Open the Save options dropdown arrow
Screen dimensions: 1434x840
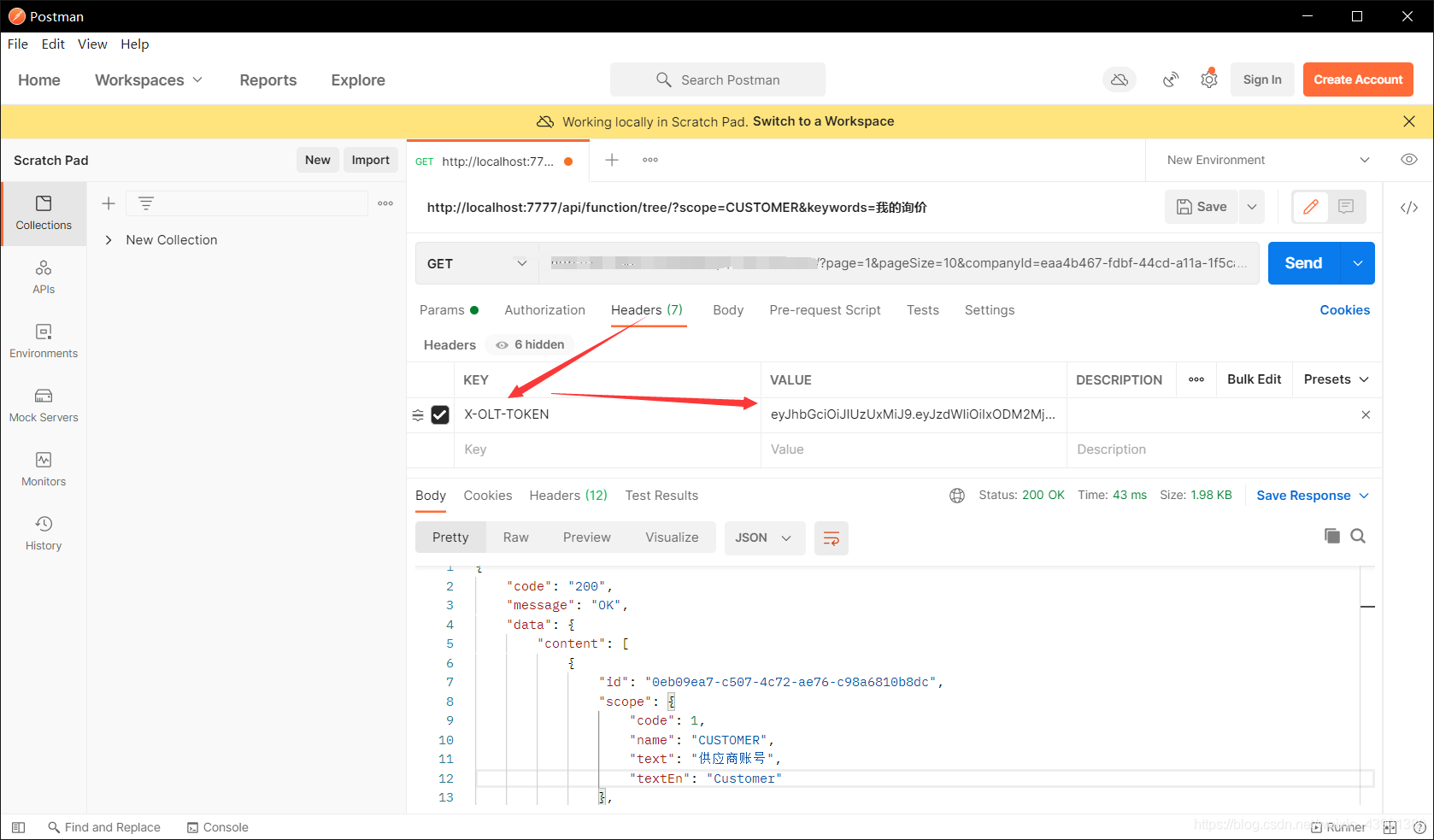(x=1252, y=207)
